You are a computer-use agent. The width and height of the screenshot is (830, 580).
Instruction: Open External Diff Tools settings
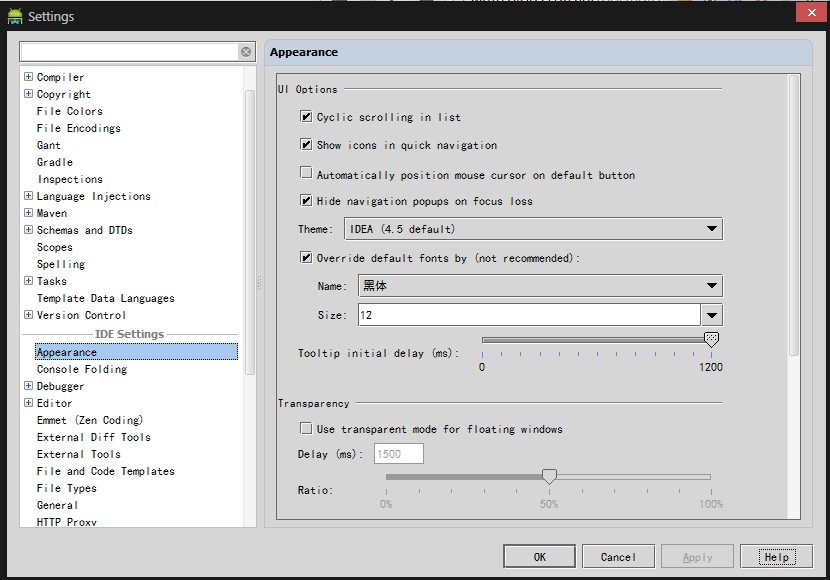[x=94, y=437]
